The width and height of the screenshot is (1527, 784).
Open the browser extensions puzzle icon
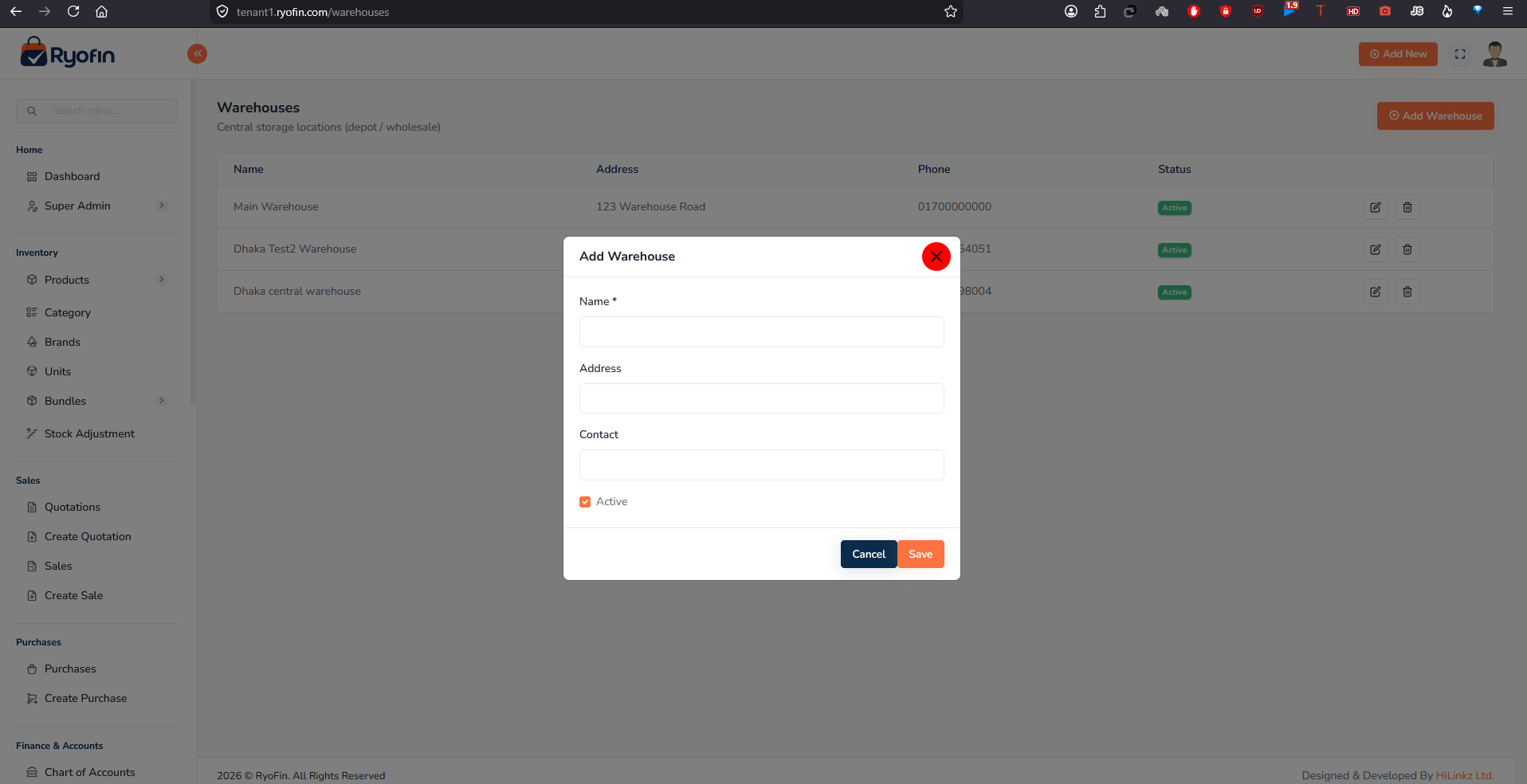coord(1100,11)
